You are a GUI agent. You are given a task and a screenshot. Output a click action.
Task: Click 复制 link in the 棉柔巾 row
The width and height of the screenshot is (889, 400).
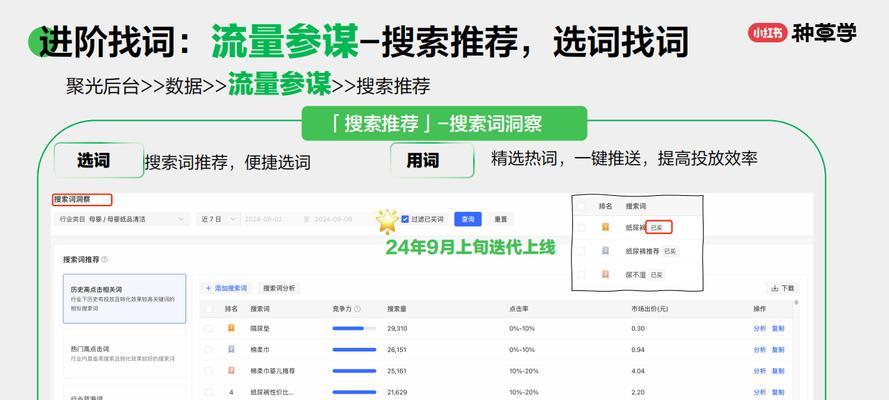778,350
